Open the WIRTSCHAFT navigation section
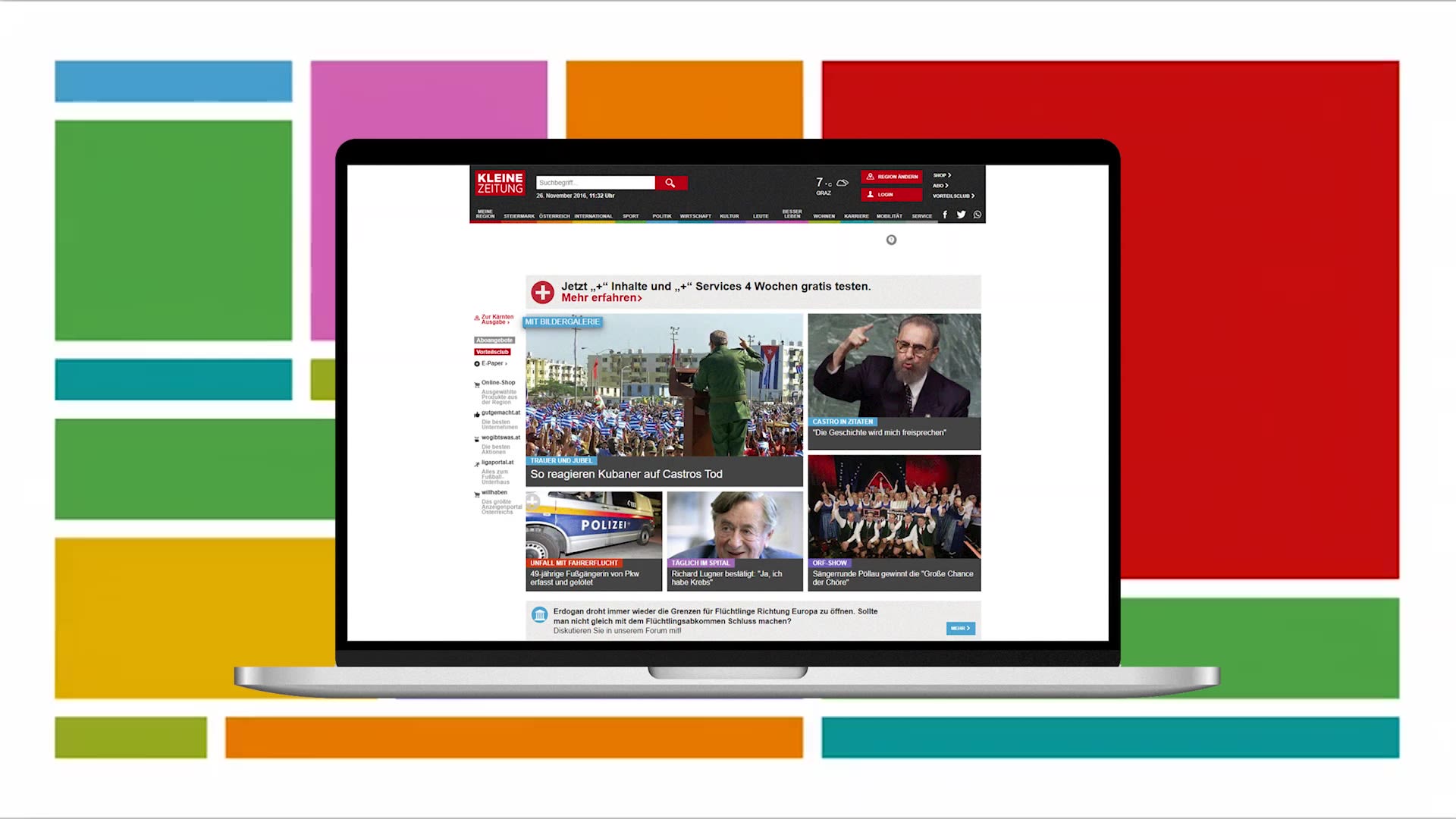 click(x=695, y=216)
